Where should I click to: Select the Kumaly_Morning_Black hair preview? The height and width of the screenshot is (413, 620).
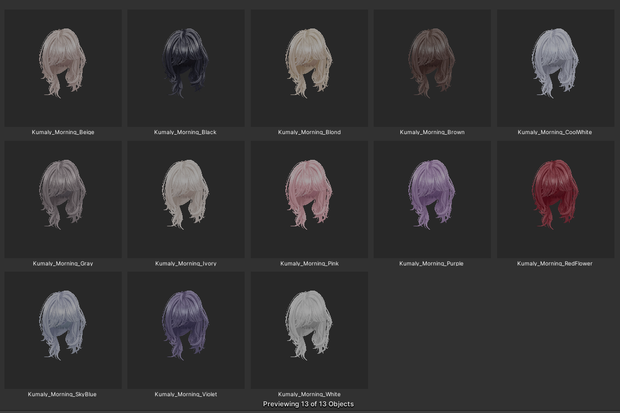tap(186, 68)
